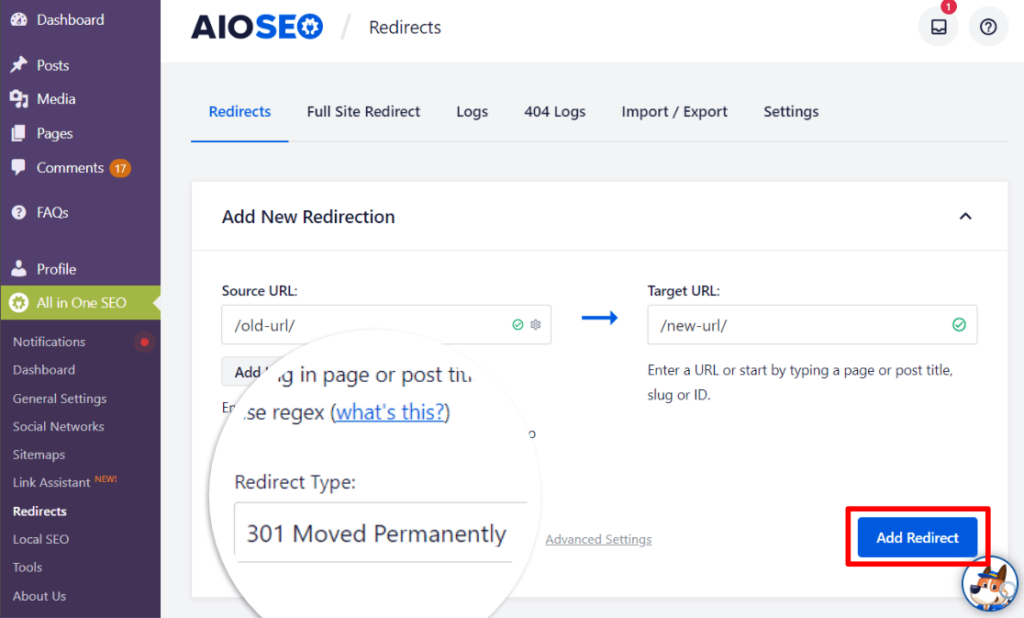
Task: Click the AIOSEO logo at the top
Action: (x=256, y=26)
